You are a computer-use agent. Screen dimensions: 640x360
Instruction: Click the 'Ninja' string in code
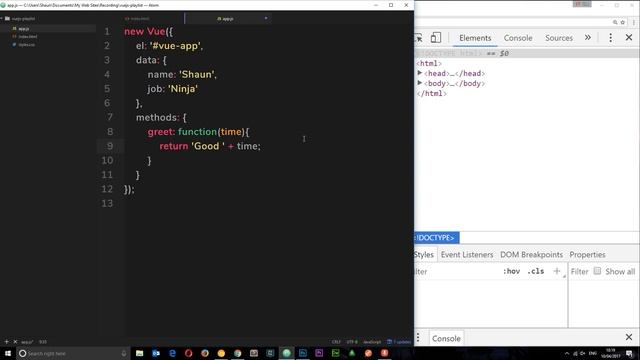(183, 89)
